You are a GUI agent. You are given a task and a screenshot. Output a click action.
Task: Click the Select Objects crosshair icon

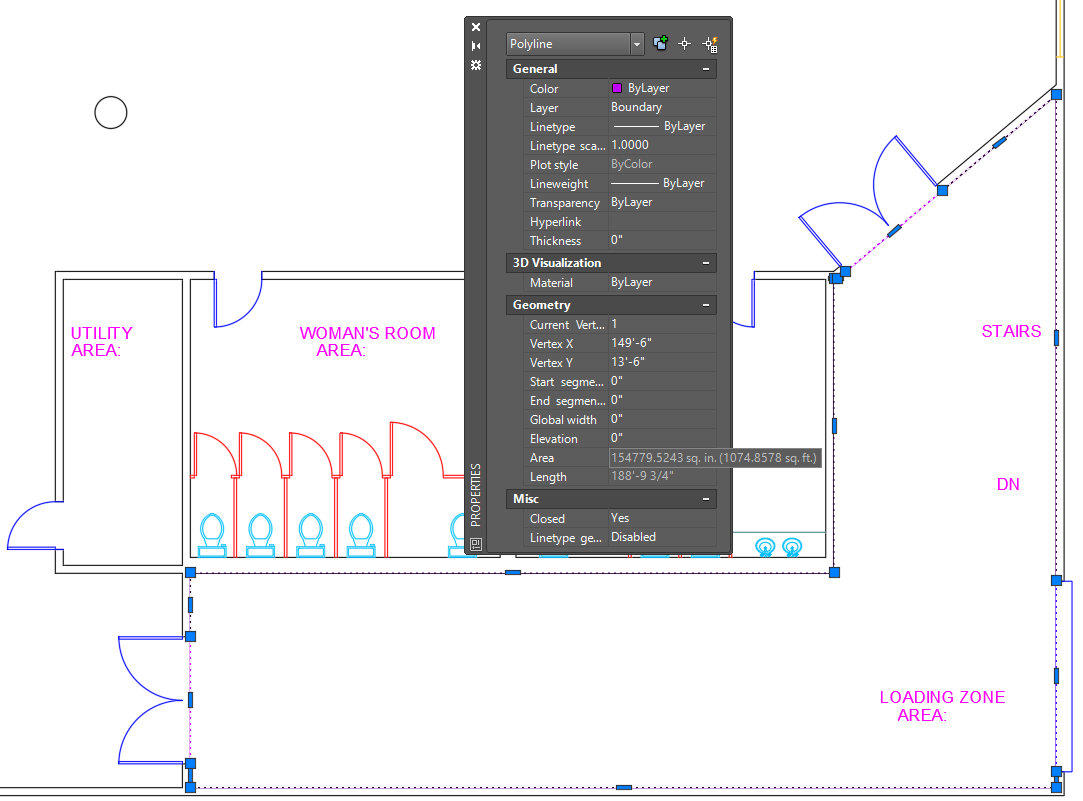click(x=685, y=43)
